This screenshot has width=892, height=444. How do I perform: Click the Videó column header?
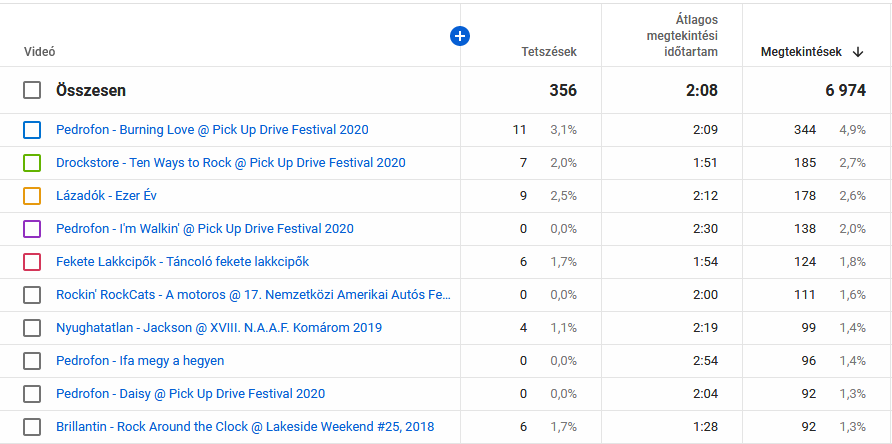click(39, 52)
